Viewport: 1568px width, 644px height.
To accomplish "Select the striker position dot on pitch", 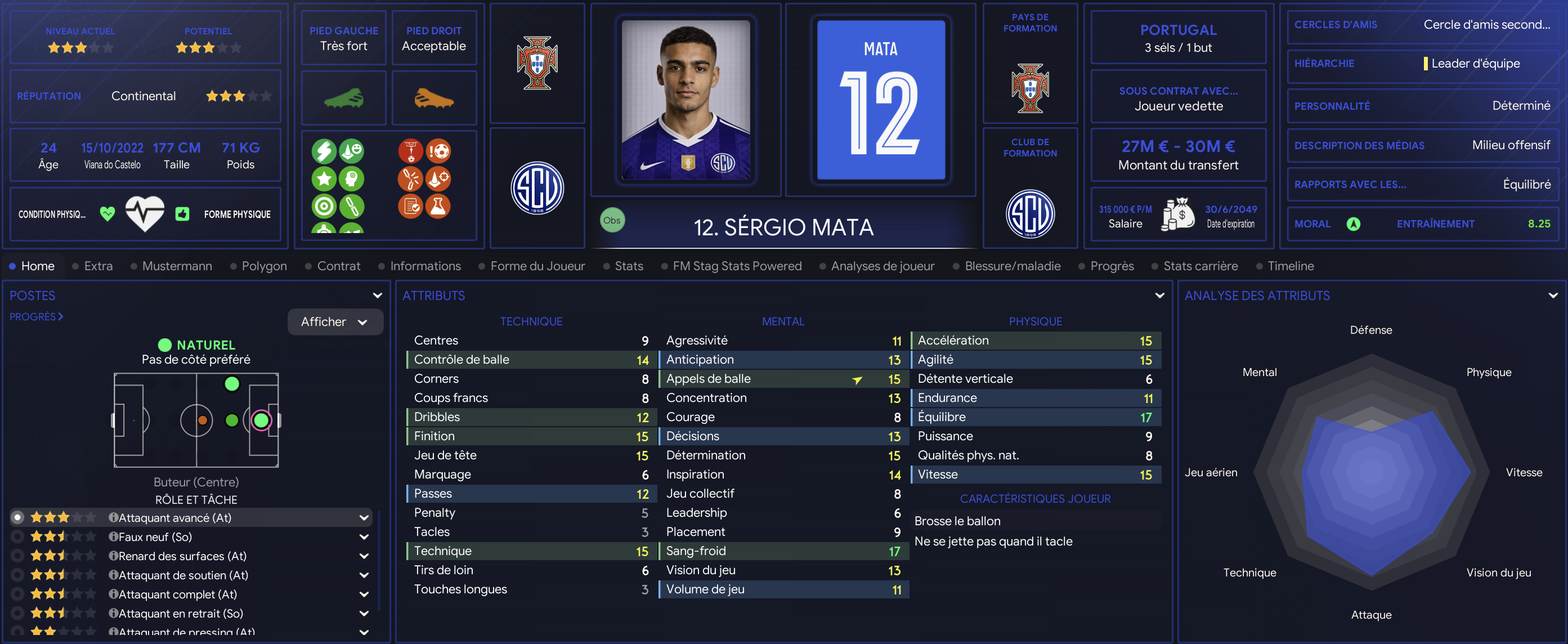I will click(261, 420).
